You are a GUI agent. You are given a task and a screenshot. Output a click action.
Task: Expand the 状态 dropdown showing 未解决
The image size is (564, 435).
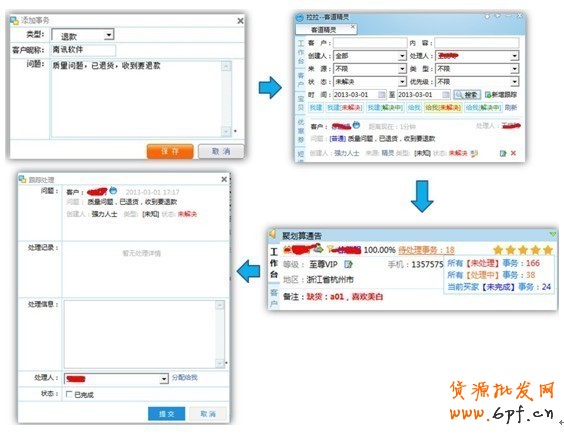click(370, 82)
